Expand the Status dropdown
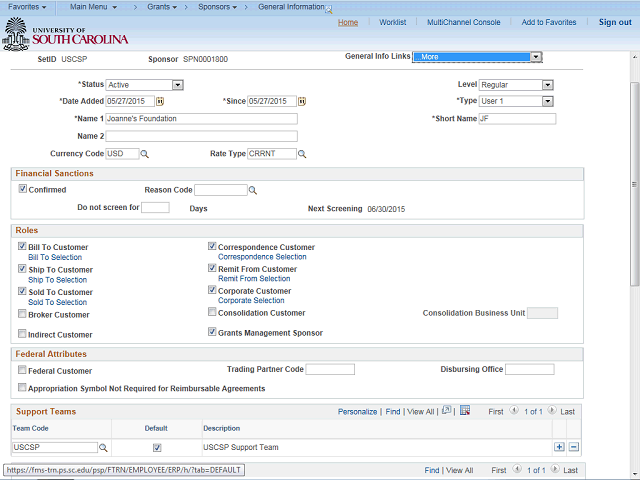The height and width of the screenshot is (480, 640). [177, 85]
